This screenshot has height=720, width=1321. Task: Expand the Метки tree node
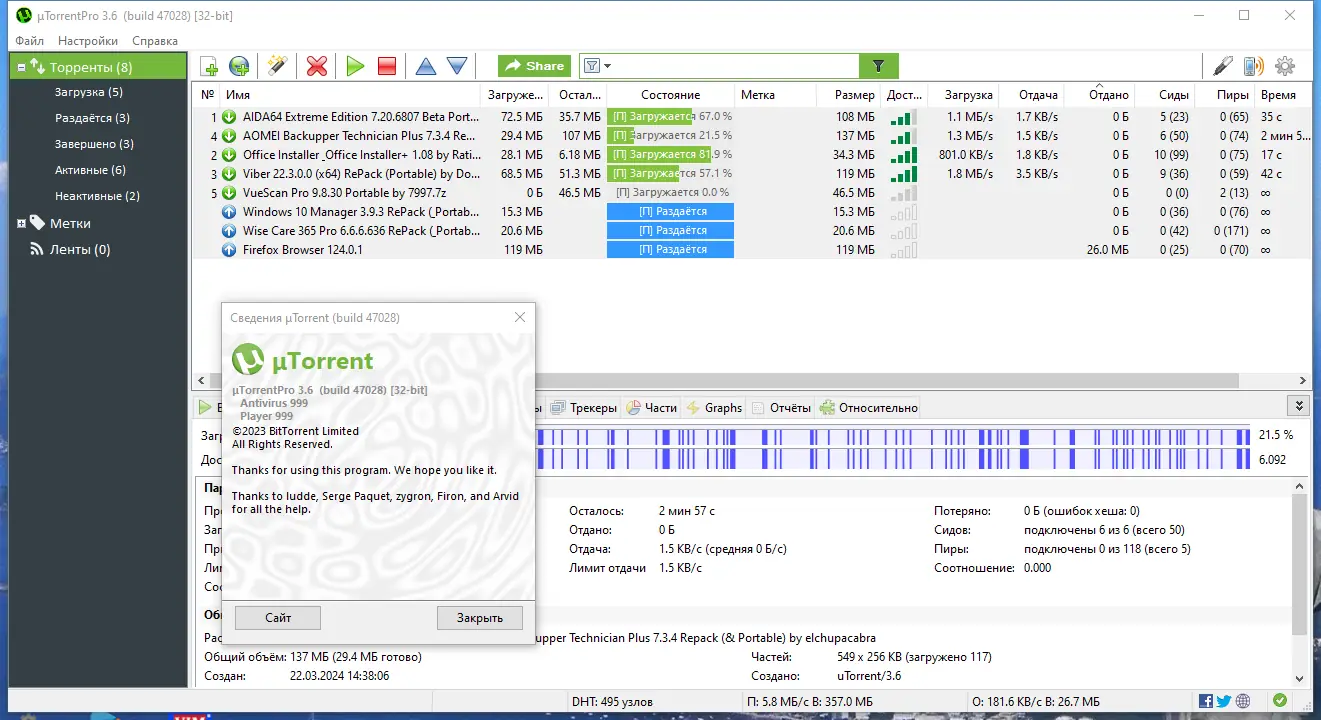tap(21, 223)
